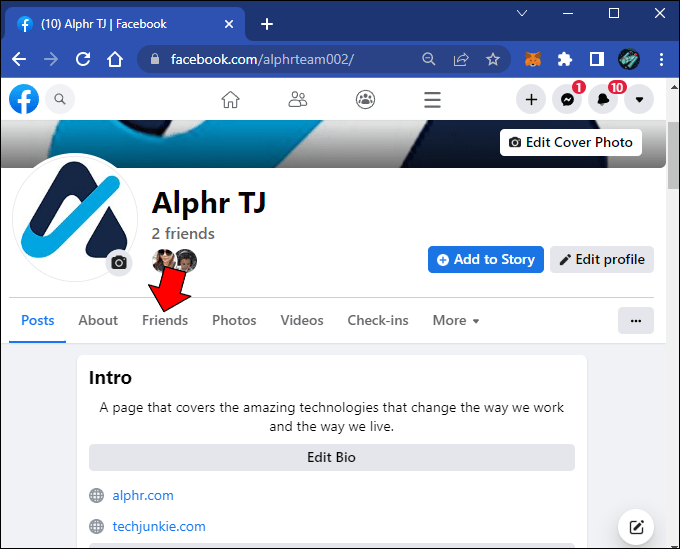Expand the More tab dropdown
The width and height of the screenshot is (680, 549).
[456, 320]
